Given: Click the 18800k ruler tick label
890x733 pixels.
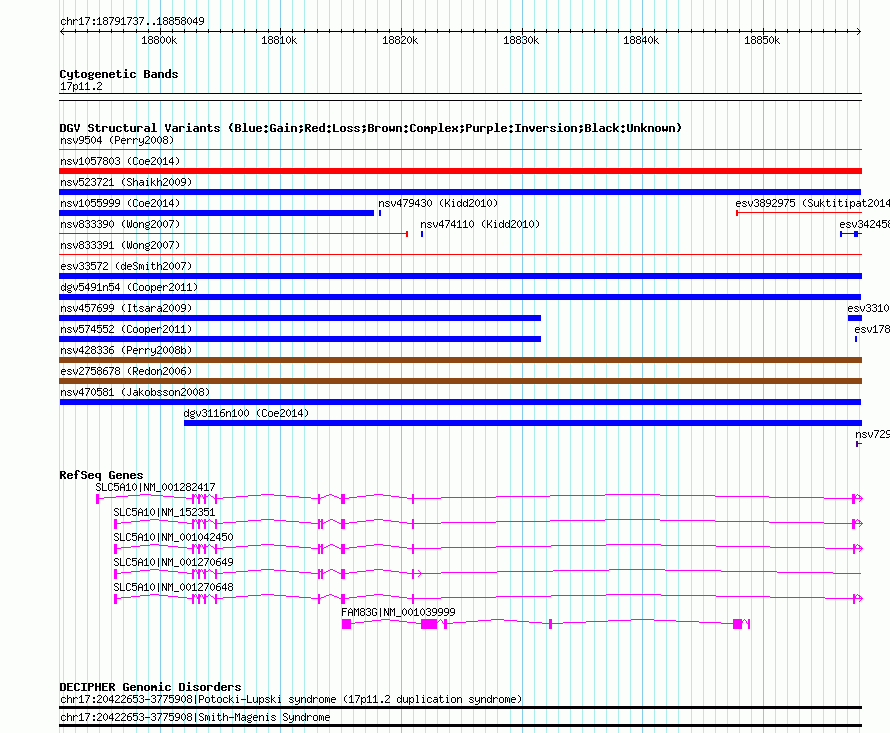Looking at the screenshot, I should coord(159,40).
